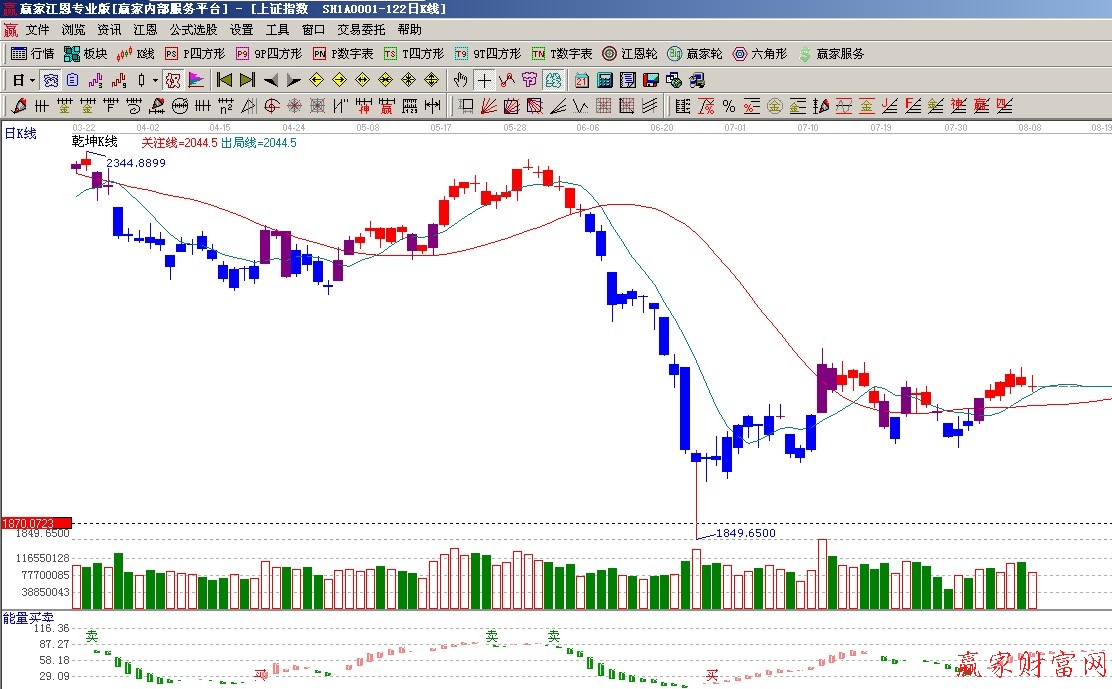Open the 设置 settings menu

(x=241, y=30)
